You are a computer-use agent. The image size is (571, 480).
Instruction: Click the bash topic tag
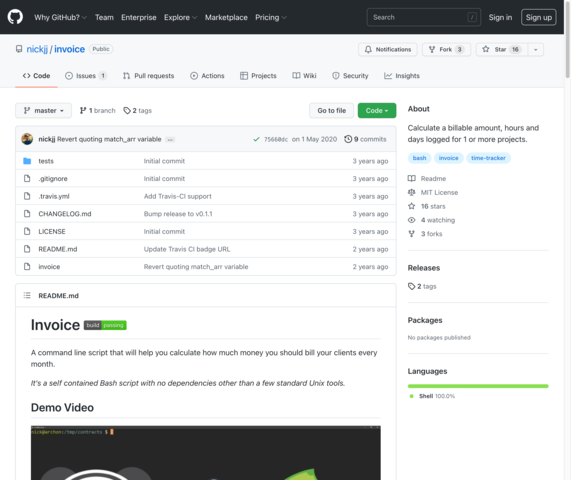(x=420, y=158)
